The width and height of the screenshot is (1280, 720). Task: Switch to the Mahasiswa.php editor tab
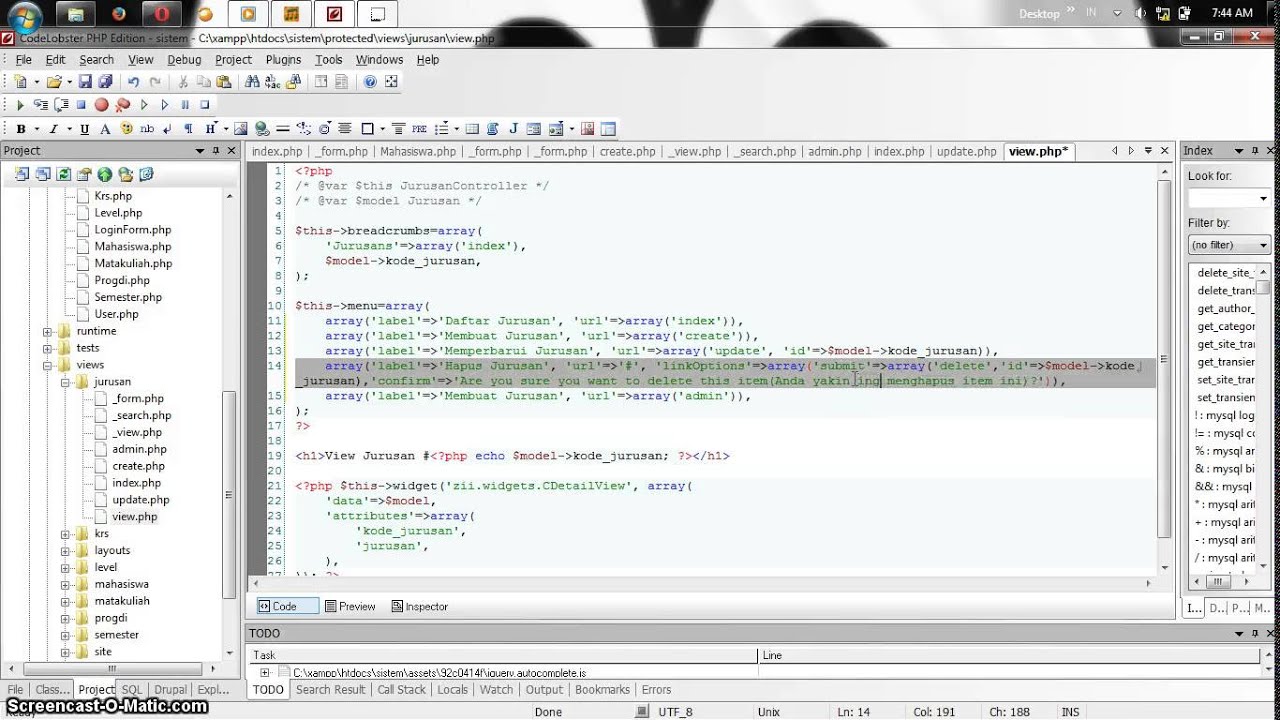click(418, 152)
